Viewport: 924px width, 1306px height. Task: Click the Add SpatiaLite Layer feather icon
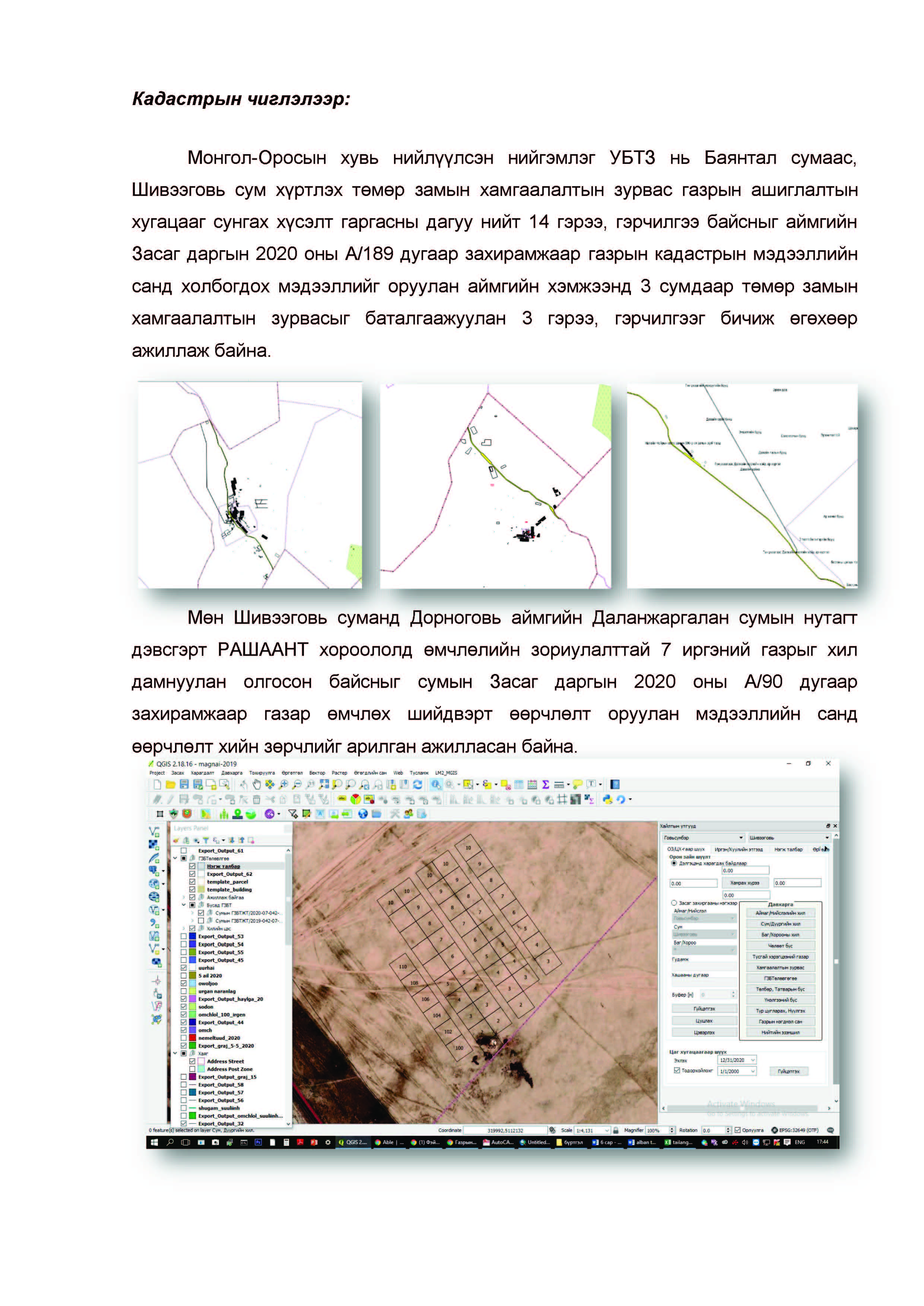point(154,858)
